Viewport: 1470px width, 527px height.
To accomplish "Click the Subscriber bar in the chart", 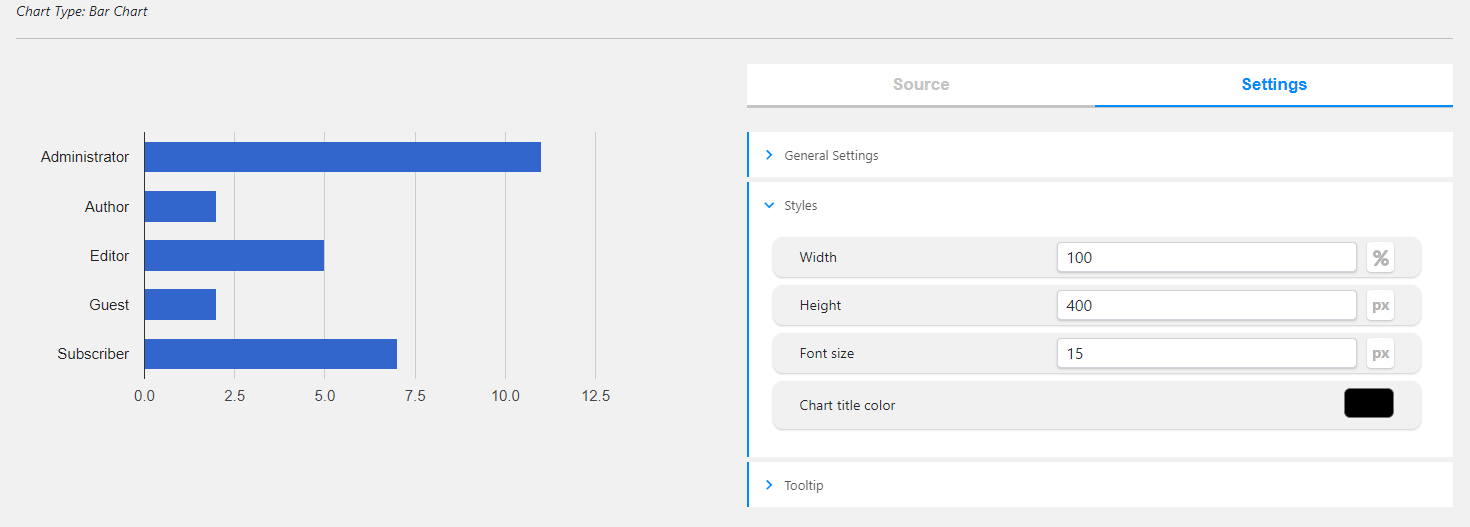I will coord(270,353).
